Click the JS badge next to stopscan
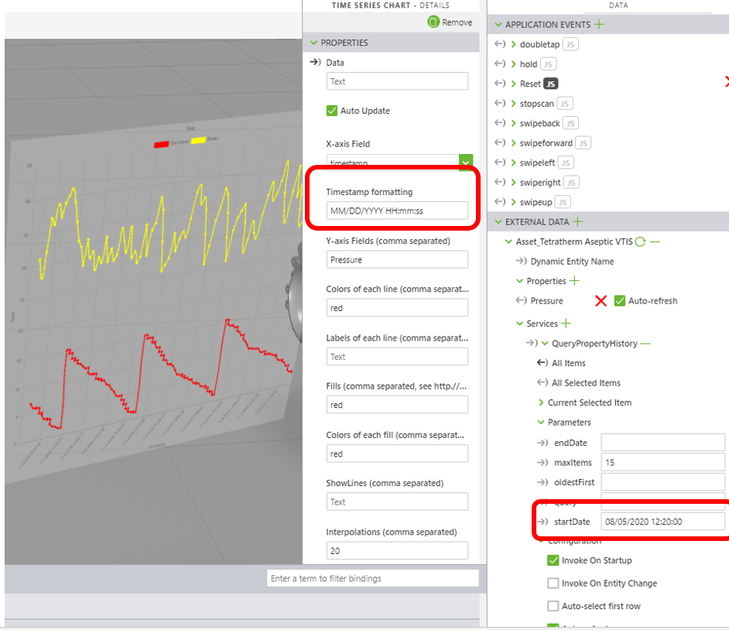729x630 pixels. 564,103
